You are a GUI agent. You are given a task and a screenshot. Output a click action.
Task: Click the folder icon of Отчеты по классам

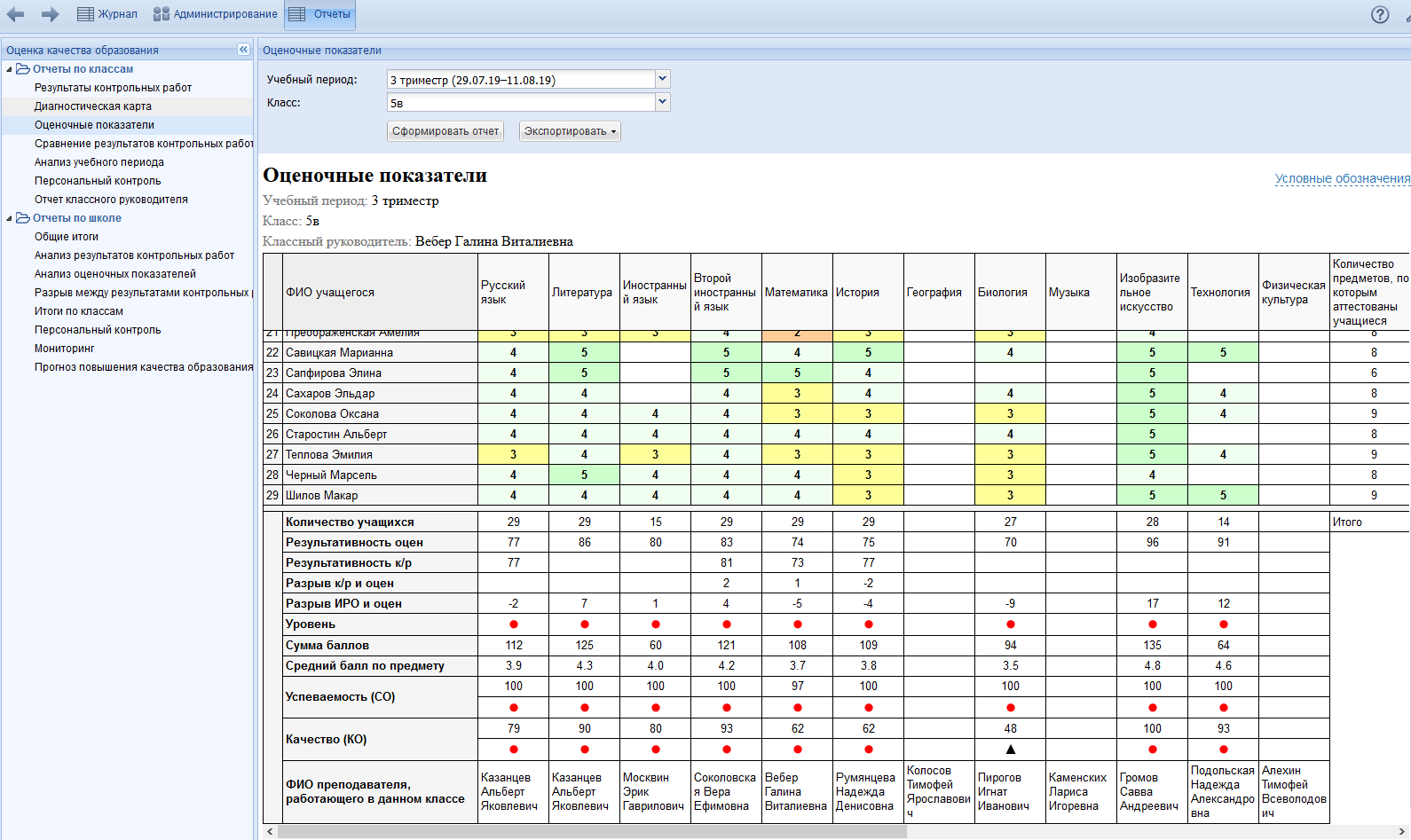(23, 69)
